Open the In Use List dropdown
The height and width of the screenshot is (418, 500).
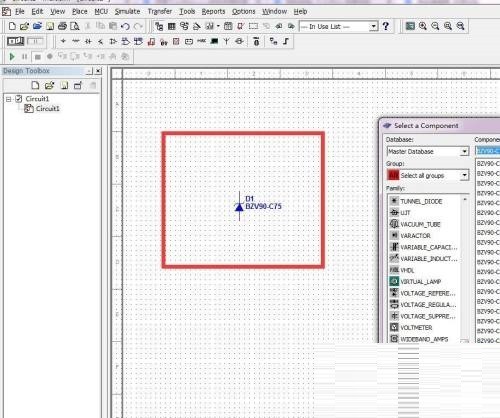(374, 26)
